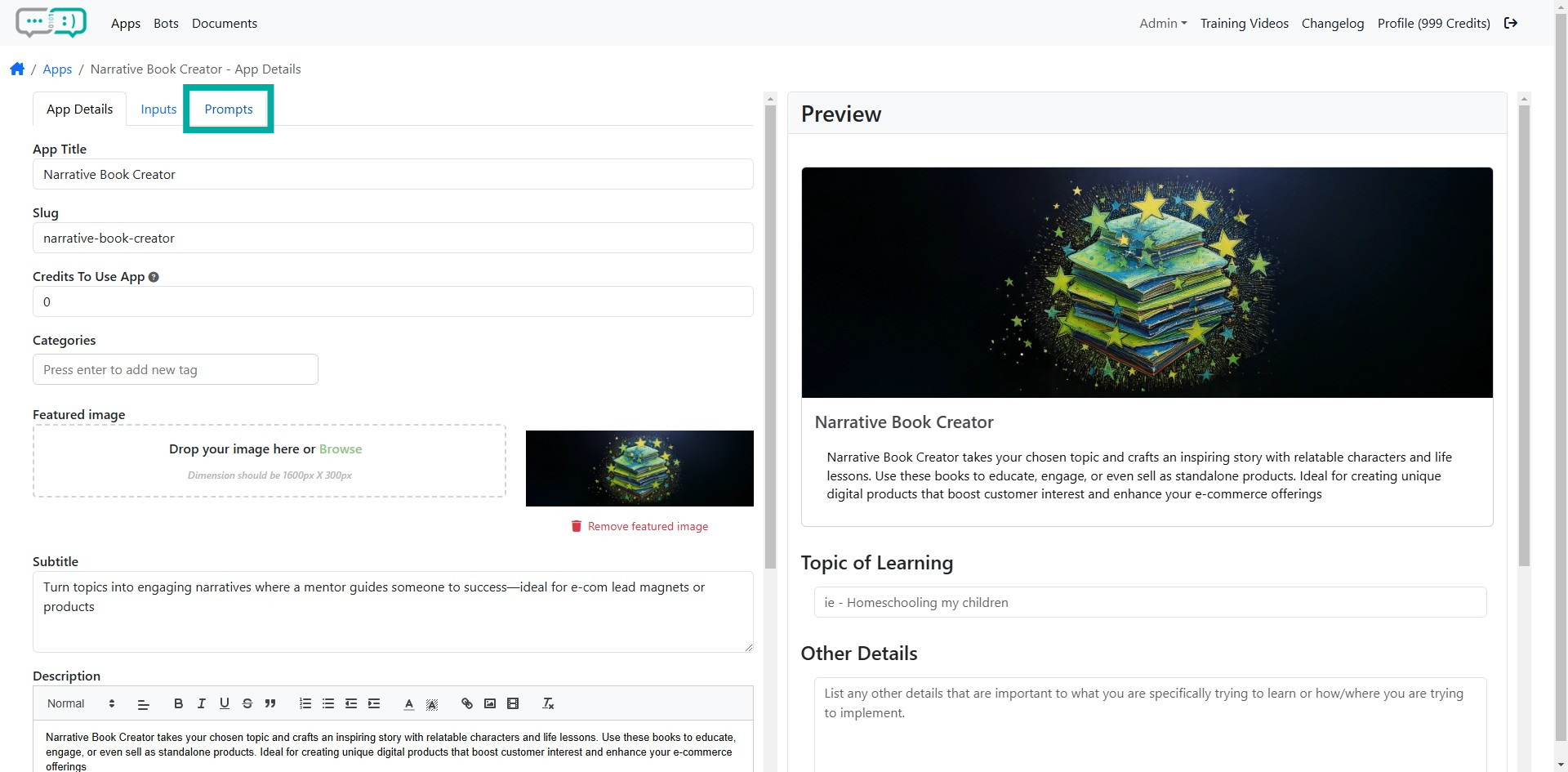Insert a video with the film icon

(513, 703)
